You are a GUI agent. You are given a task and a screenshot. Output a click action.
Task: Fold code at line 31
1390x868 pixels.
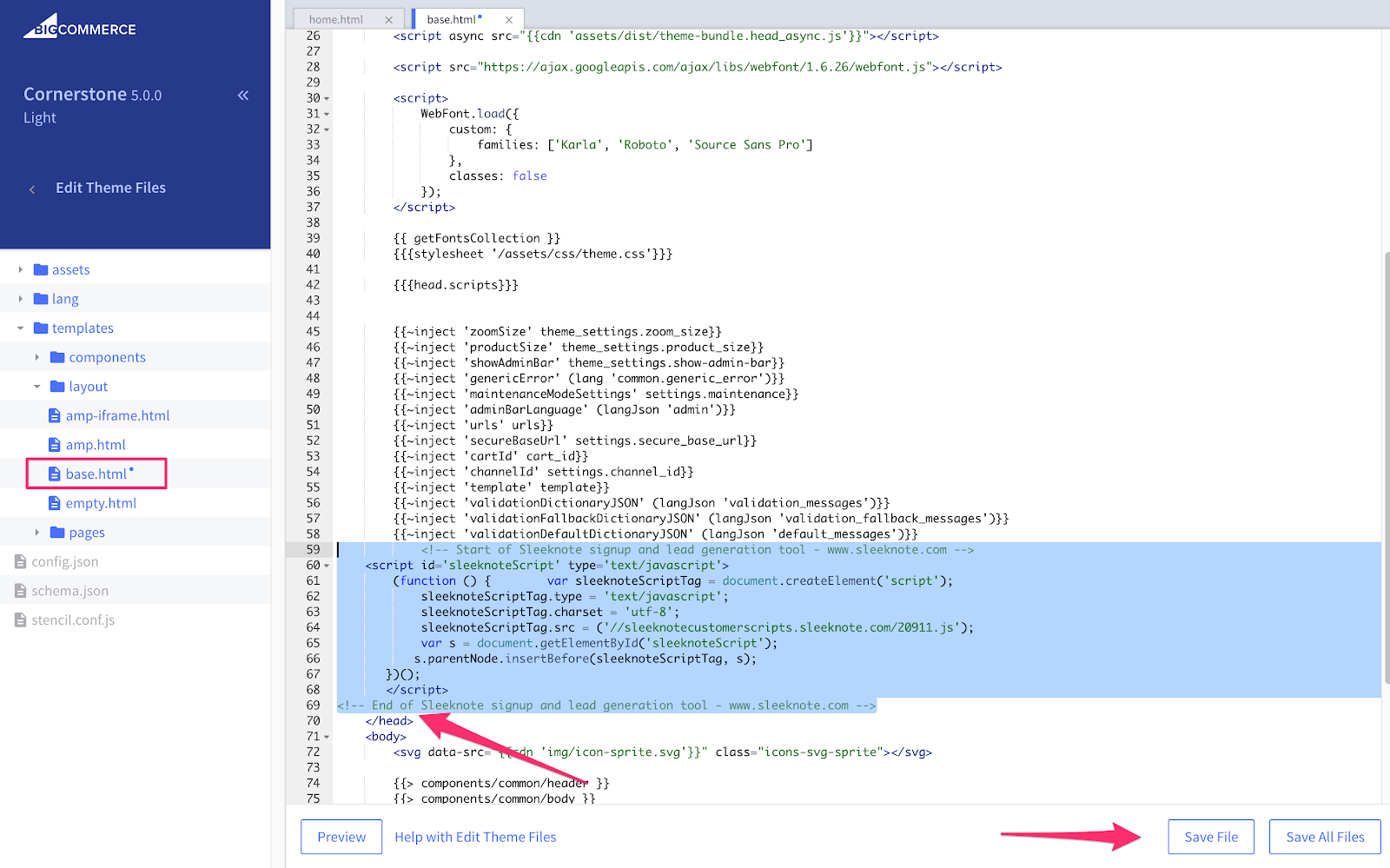[x=327, y=114]
